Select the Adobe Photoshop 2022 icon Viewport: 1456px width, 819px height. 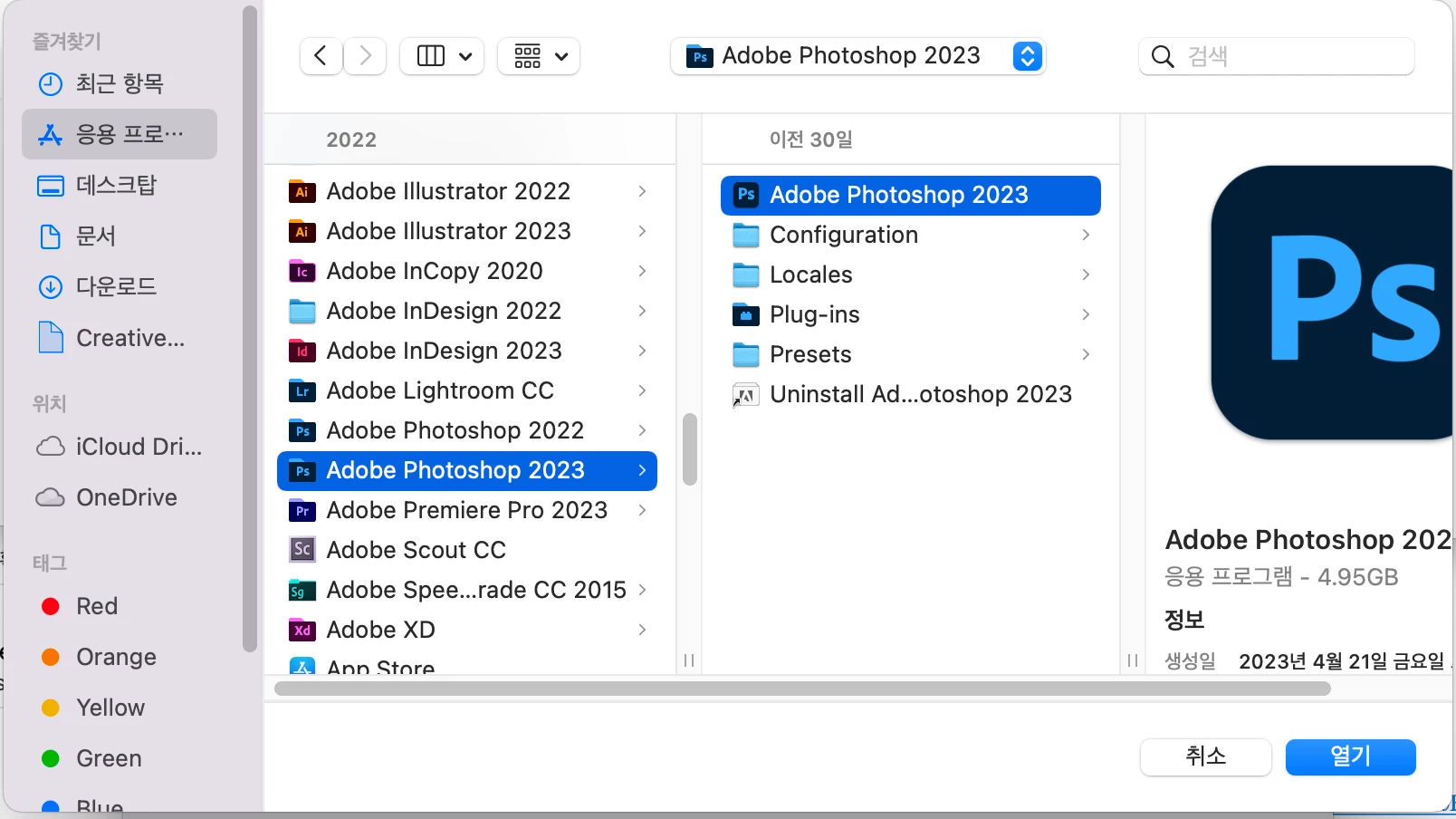[x=302, y=430]
